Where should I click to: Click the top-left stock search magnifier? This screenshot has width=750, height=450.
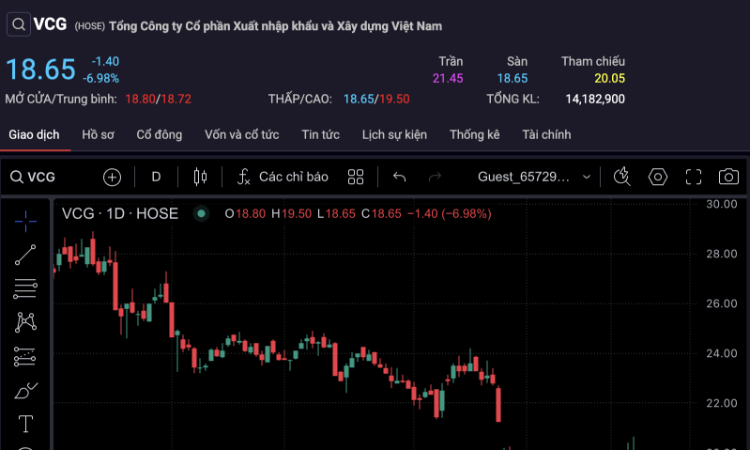click(x=17, y=25)
